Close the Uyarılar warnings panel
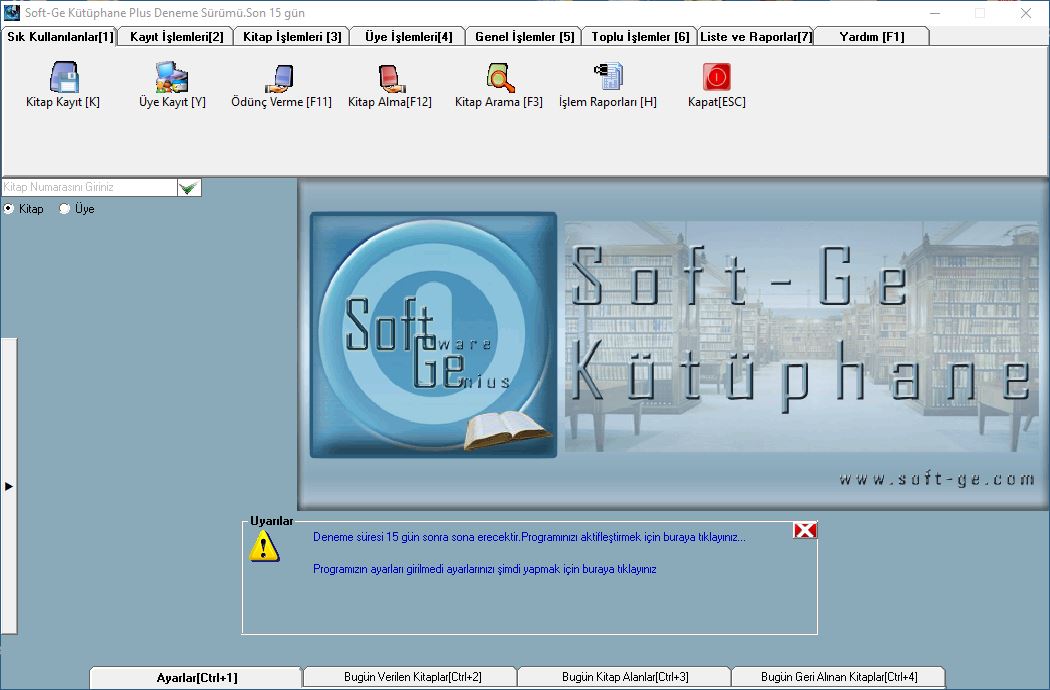This screenshot has height=690, width=1050. tap(804, 531)
